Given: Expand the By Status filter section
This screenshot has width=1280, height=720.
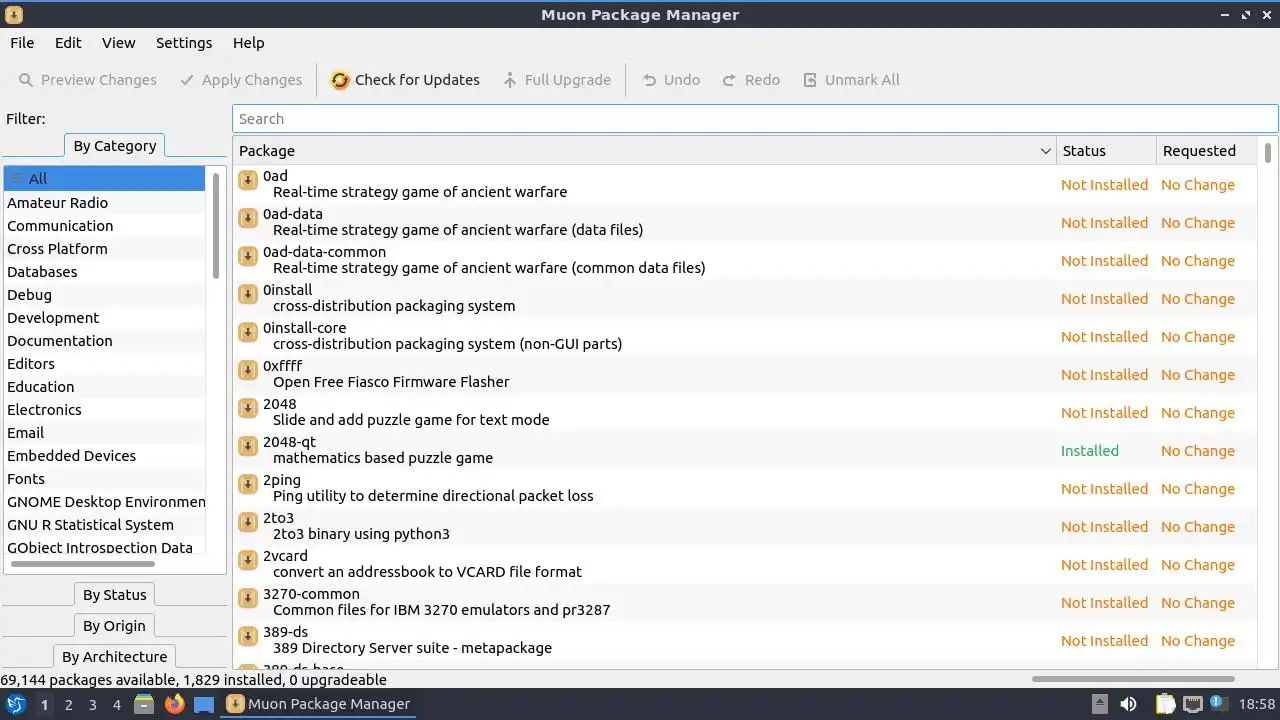Looking at the screenshot, I should (115, 595).
